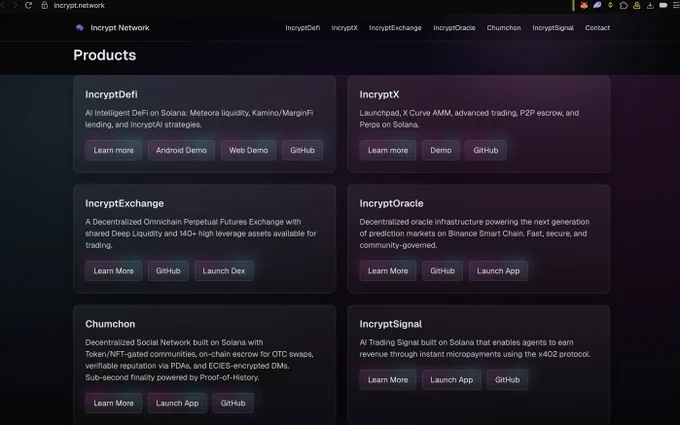Screen dimensions: 680x425
Task: Click the 'AI Trading Signal built on Solana' description
Action: 475,348
